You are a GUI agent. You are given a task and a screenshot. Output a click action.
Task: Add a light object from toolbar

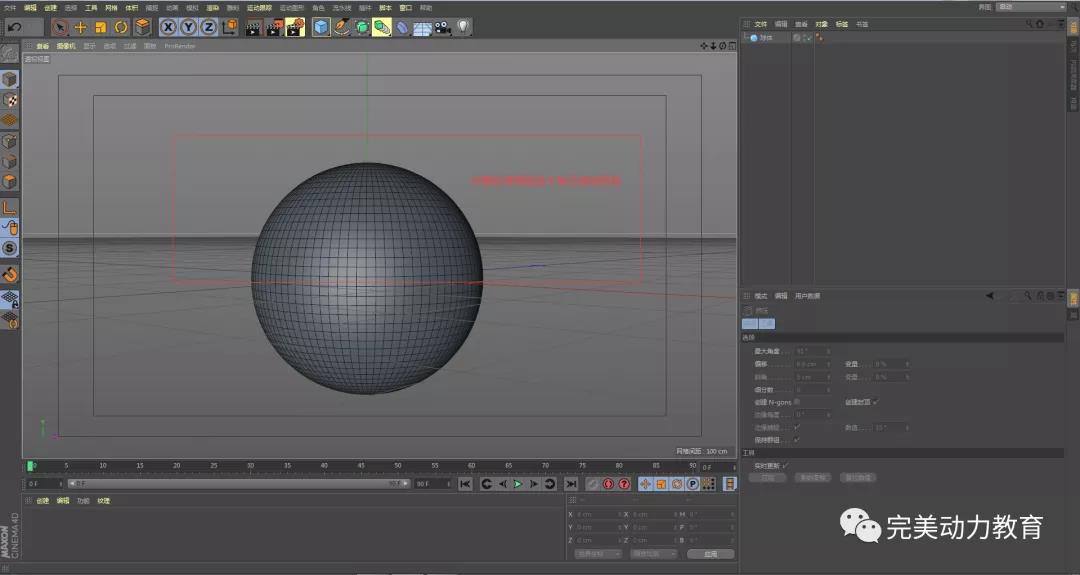point(463,27)
